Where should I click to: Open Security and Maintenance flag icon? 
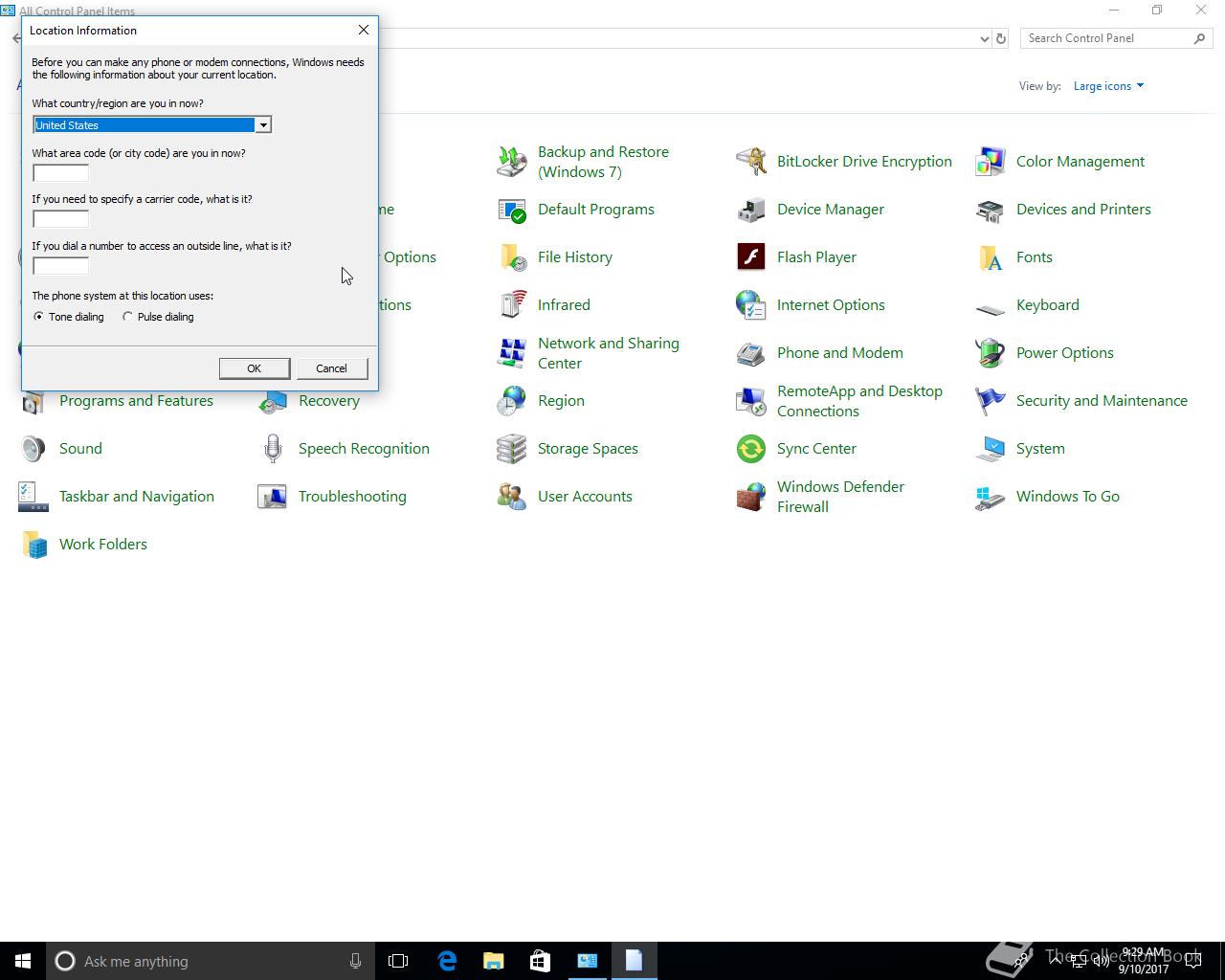(x=991, y=401)
